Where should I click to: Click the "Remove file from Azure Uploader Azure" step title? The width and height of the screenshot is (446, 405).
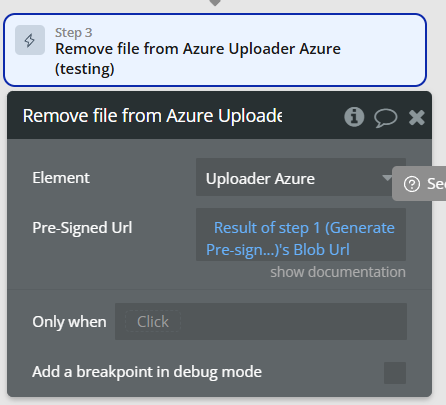pos(198,59)
